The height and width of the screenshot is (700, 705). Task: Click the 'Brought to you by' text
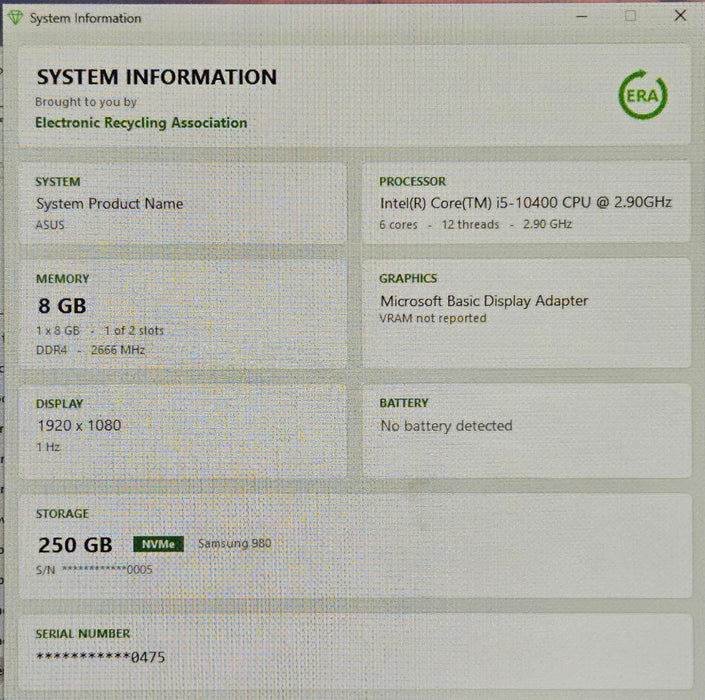tap(86, 102)
